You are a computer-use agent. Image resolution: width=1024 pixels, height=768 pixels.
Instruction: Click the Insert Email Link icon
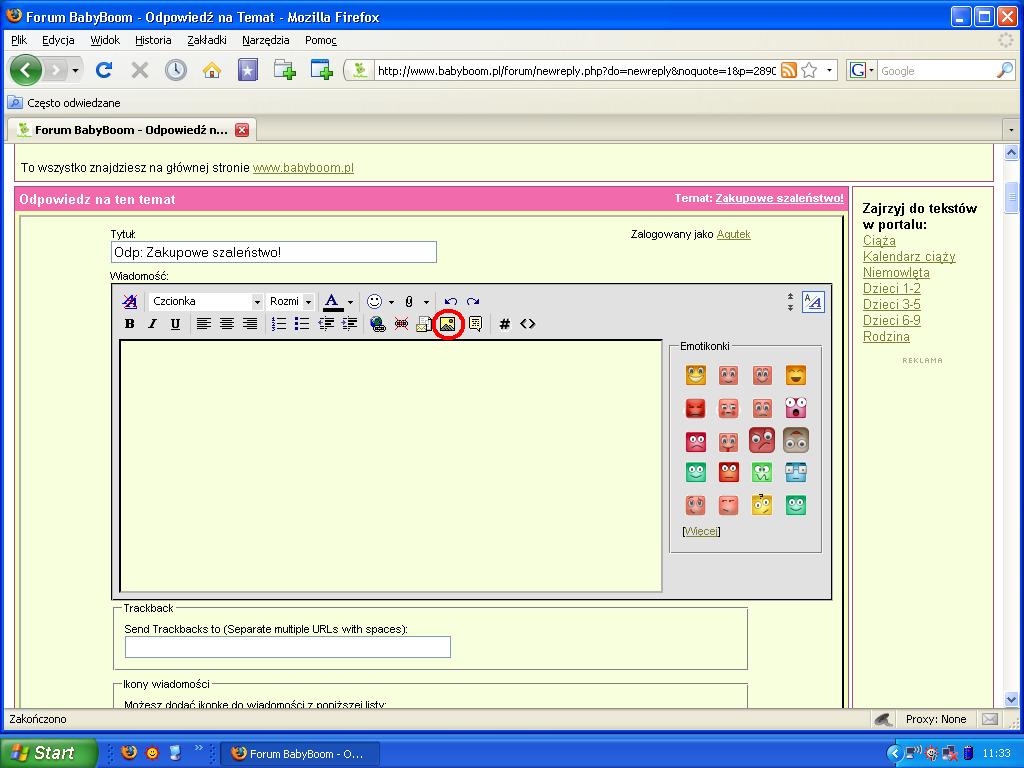(x=424, y=324)
